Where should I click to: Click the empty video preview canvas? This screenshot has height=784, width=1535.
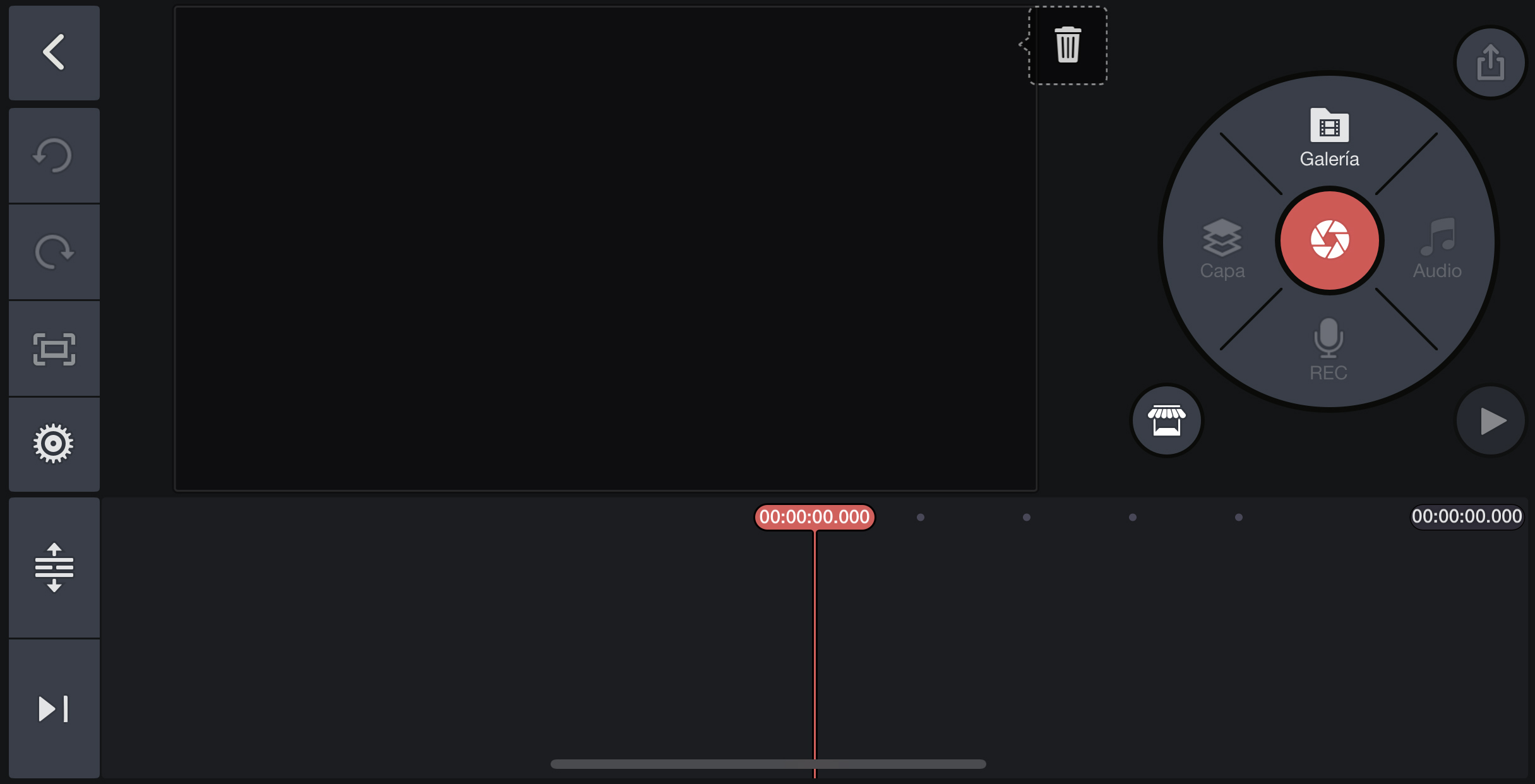point(606,248)
